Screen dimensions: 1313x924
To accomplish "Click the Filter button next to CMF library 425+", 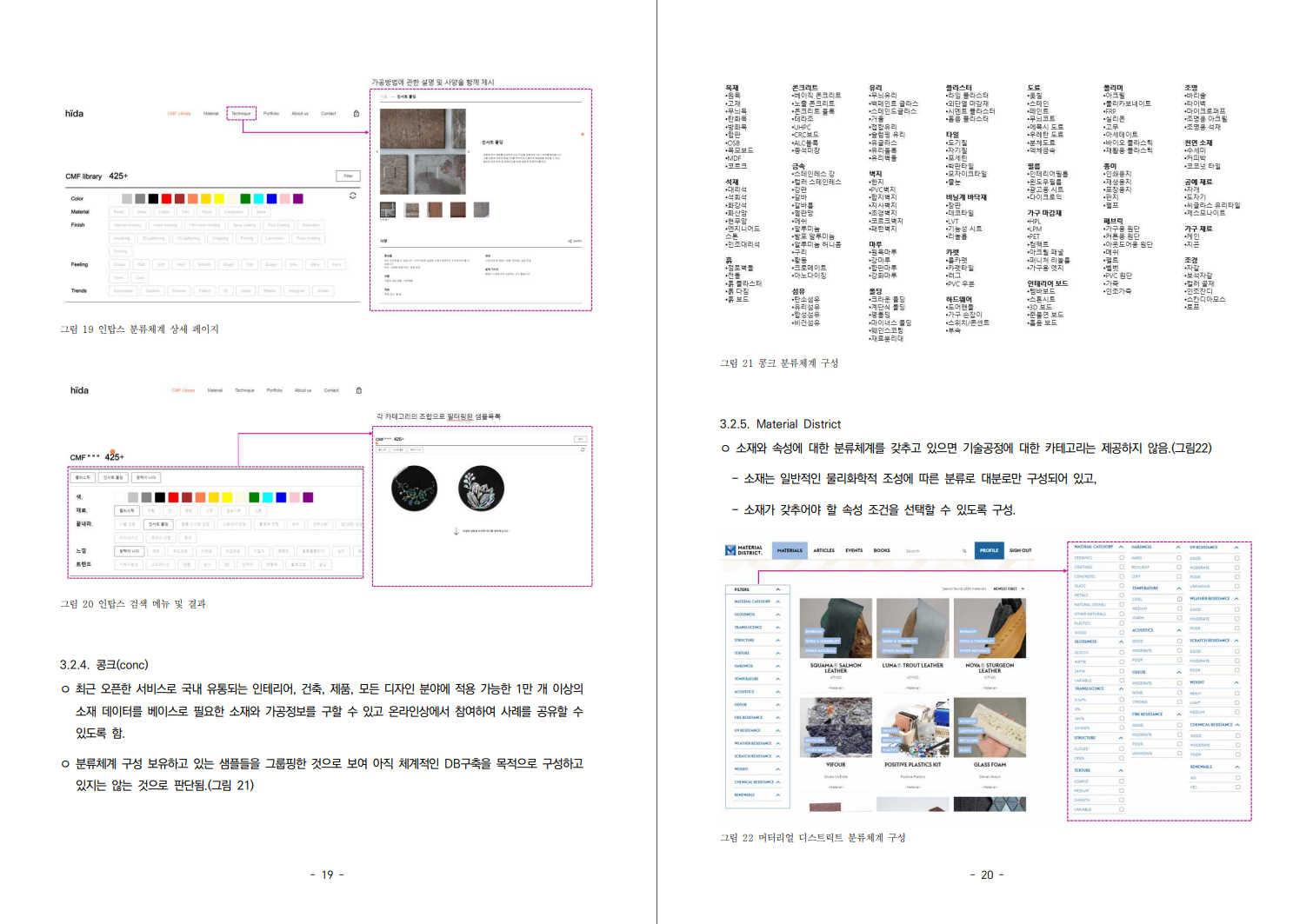I will 348,176.
